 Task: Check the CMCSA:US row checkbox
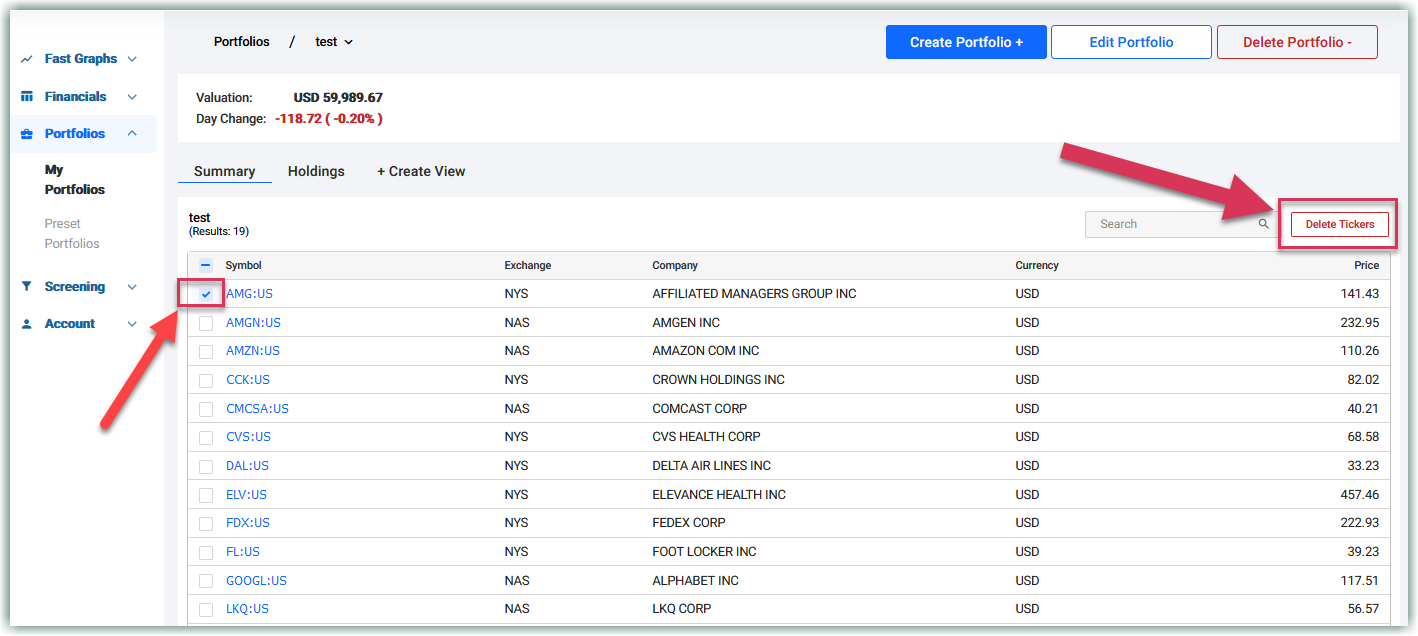206,409
